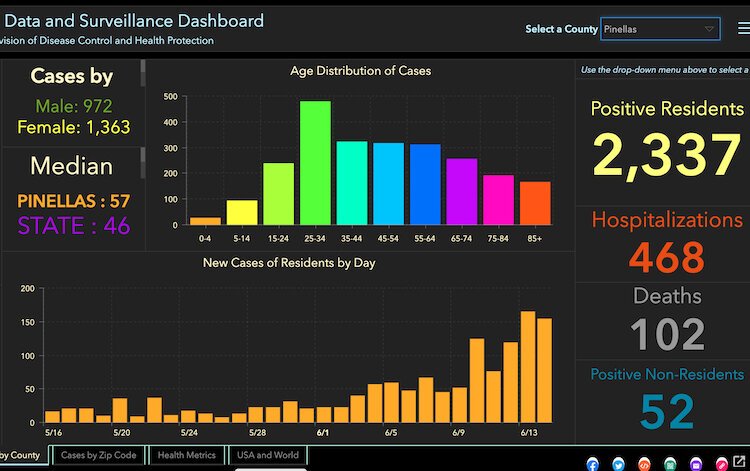Open the Cases by Zip Code tab
750x471 pixels.
pos(99,455)
